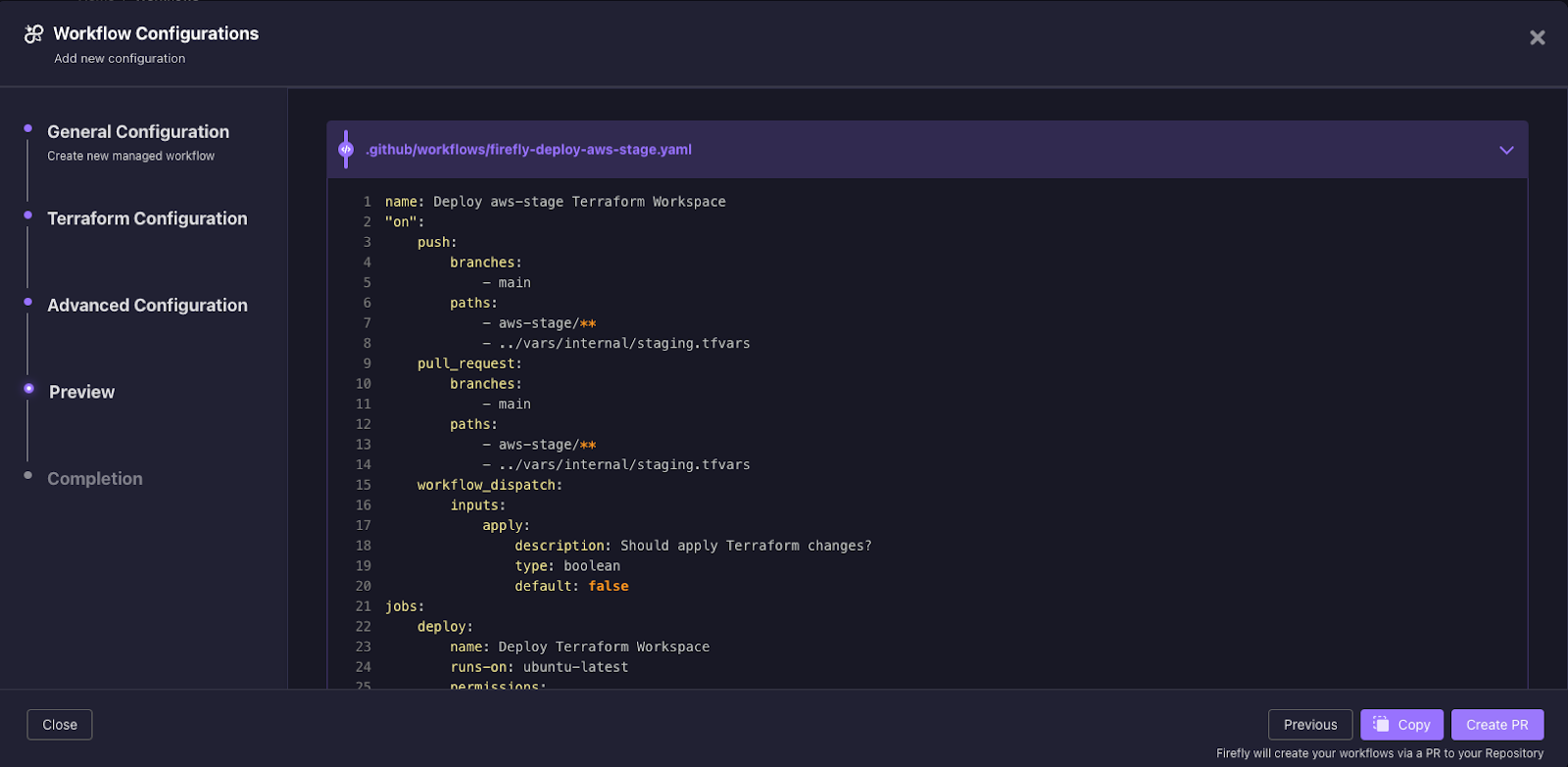The height and width of the screenshot is (767, 1568).
Task: Click the active Preview step indicator
Action: click(x=28, y=388)
